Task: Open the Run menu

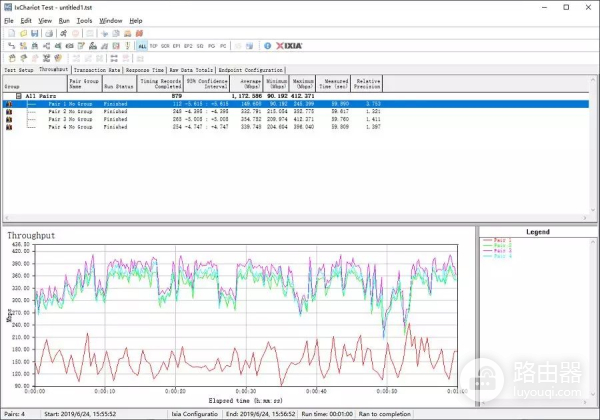Action: (63, 20)
